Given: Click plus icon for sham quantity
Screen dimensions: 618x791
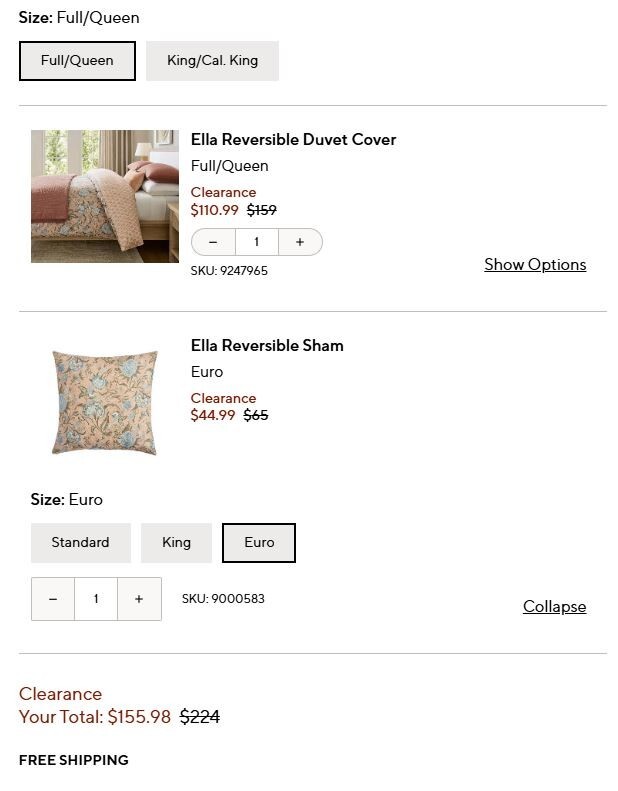Looking at the screenshot, I should (x=139, y=599).
